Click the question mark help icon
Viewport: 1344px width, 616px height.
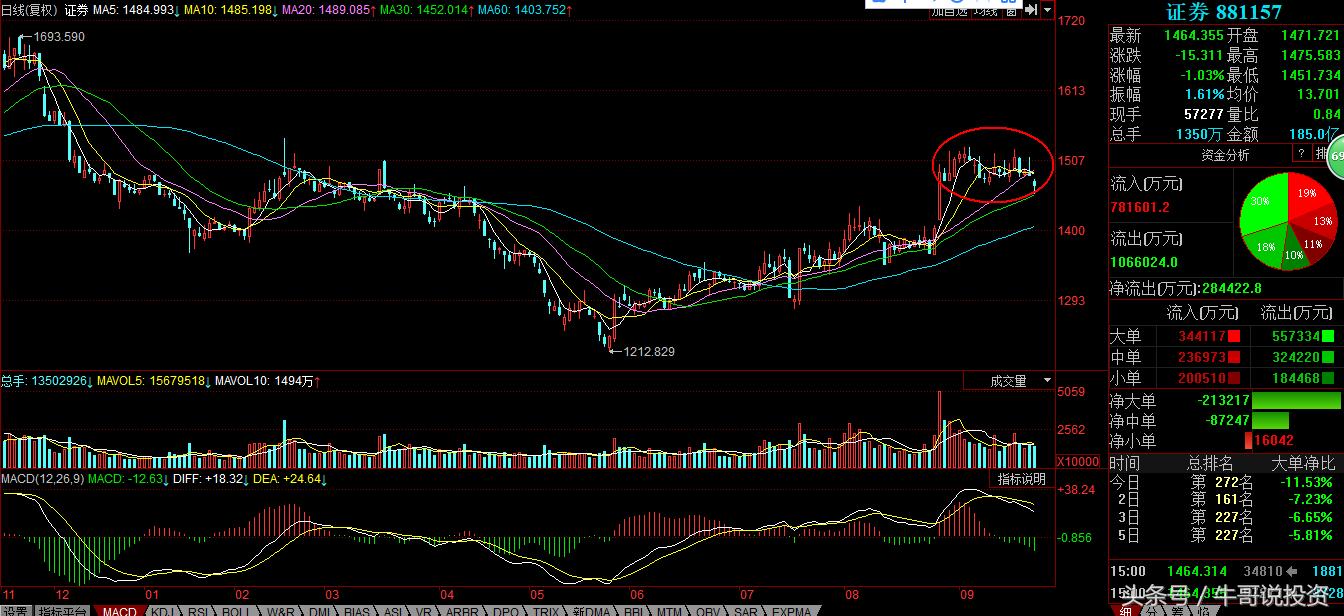point(1301,154)
